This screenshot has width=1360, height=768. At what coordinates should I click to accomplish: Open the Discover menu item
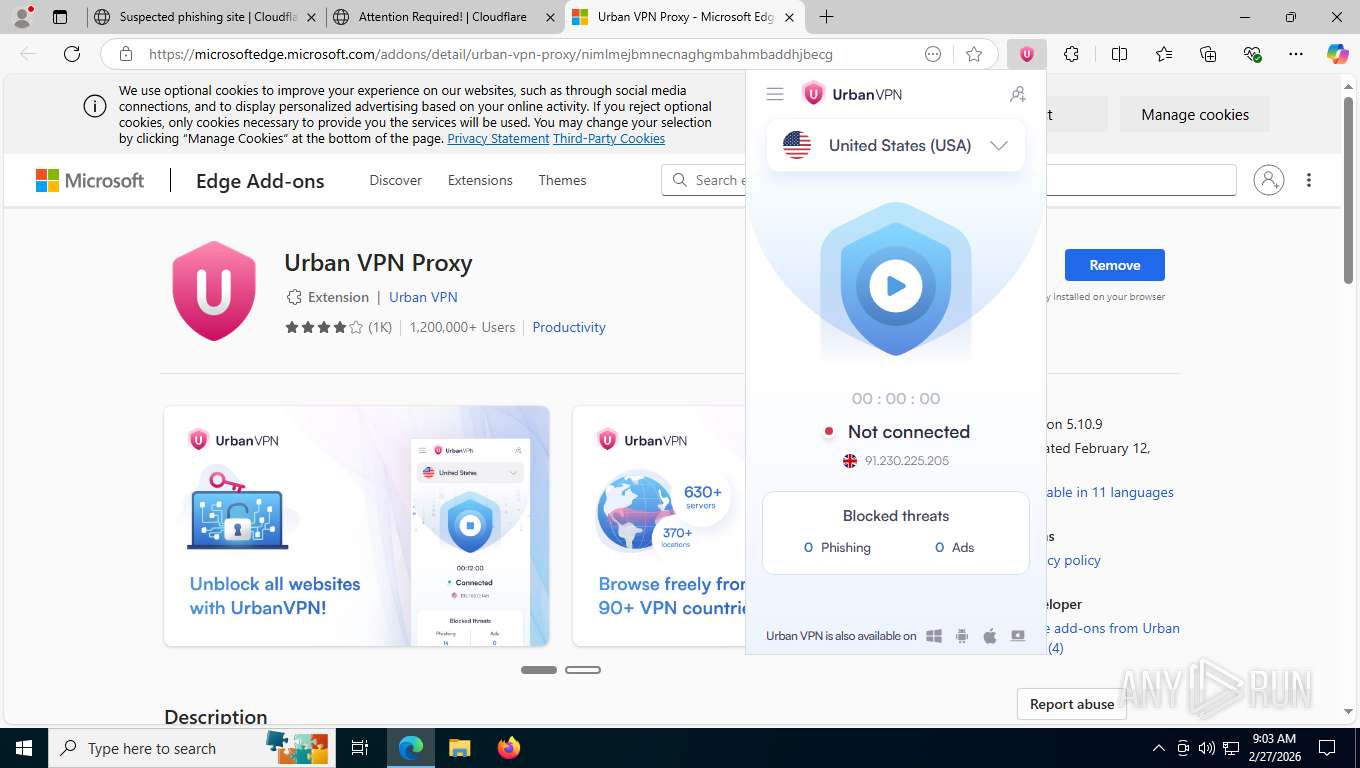click(x=395, y=180)
